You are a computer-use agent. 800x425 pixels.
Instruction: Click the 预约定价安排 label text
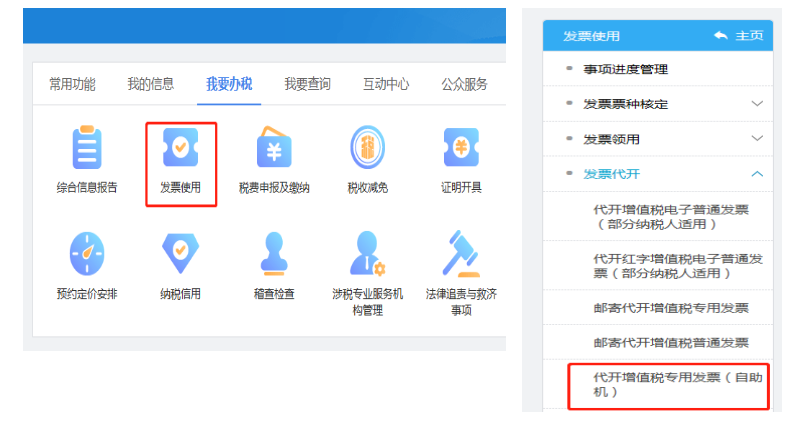pos(87,294)
